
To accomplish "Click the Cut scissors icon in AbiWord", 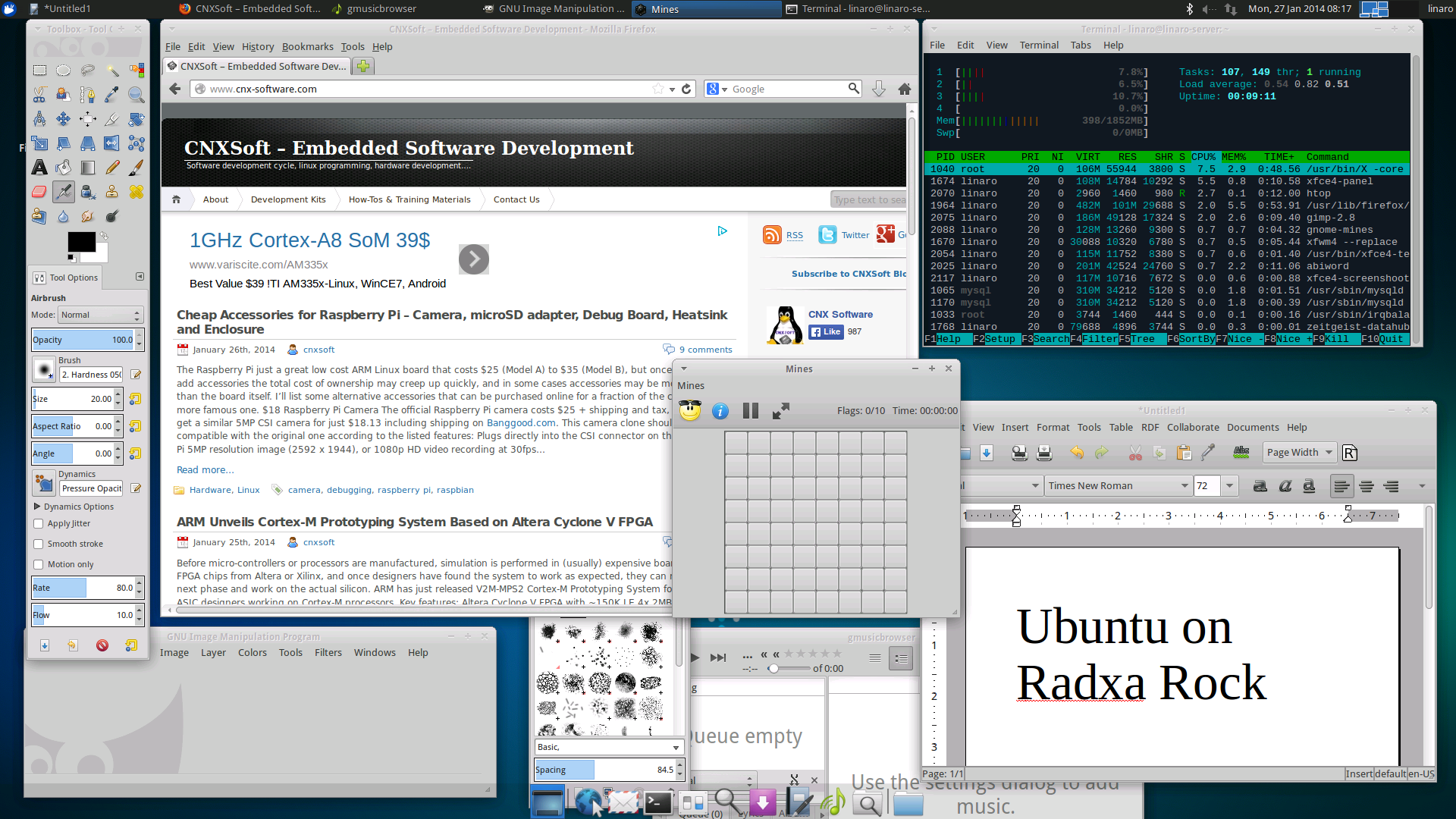I will click(x=1135, y=453).
